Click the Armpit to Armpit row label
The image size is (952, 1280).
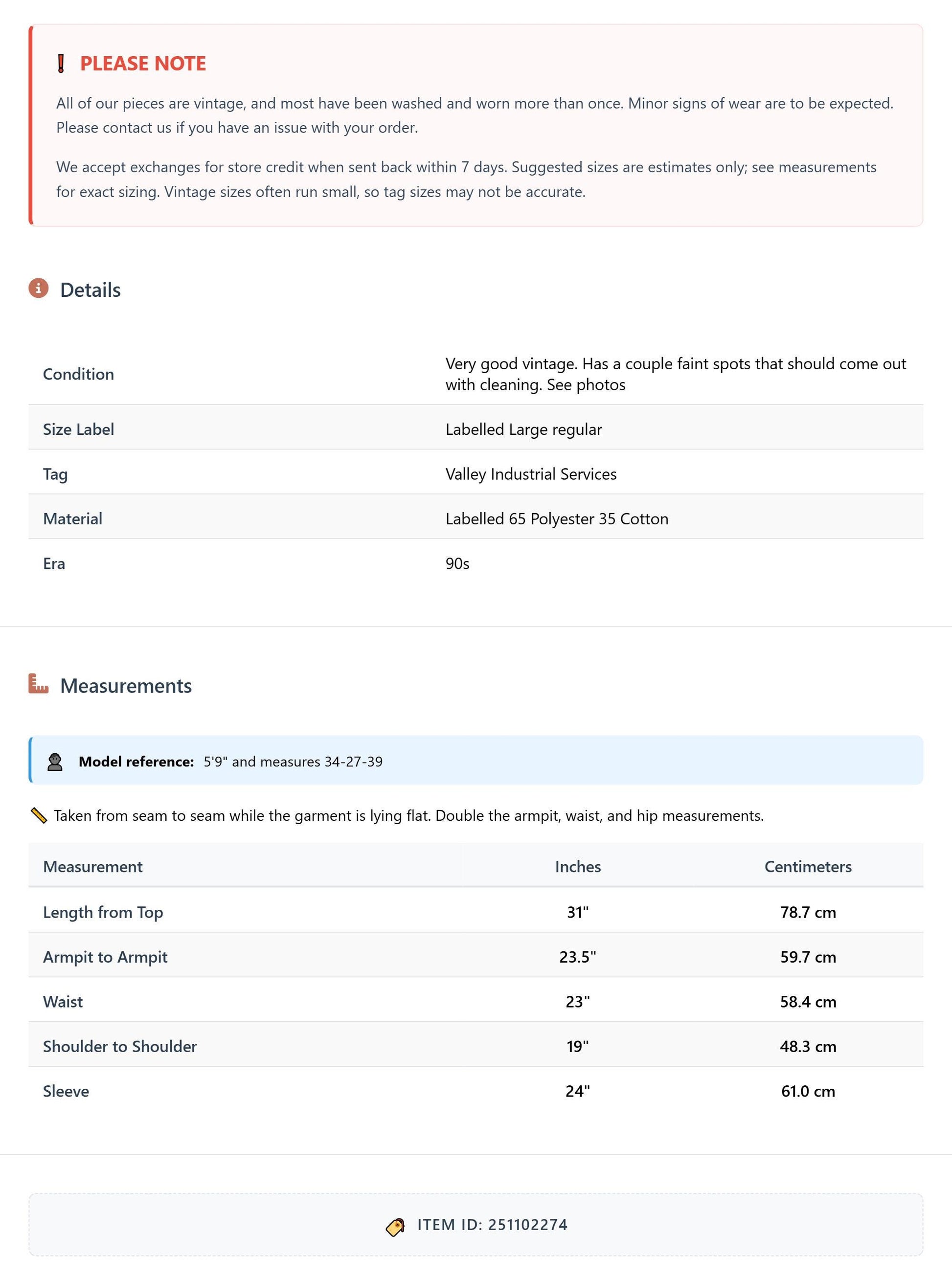(105, 957)
